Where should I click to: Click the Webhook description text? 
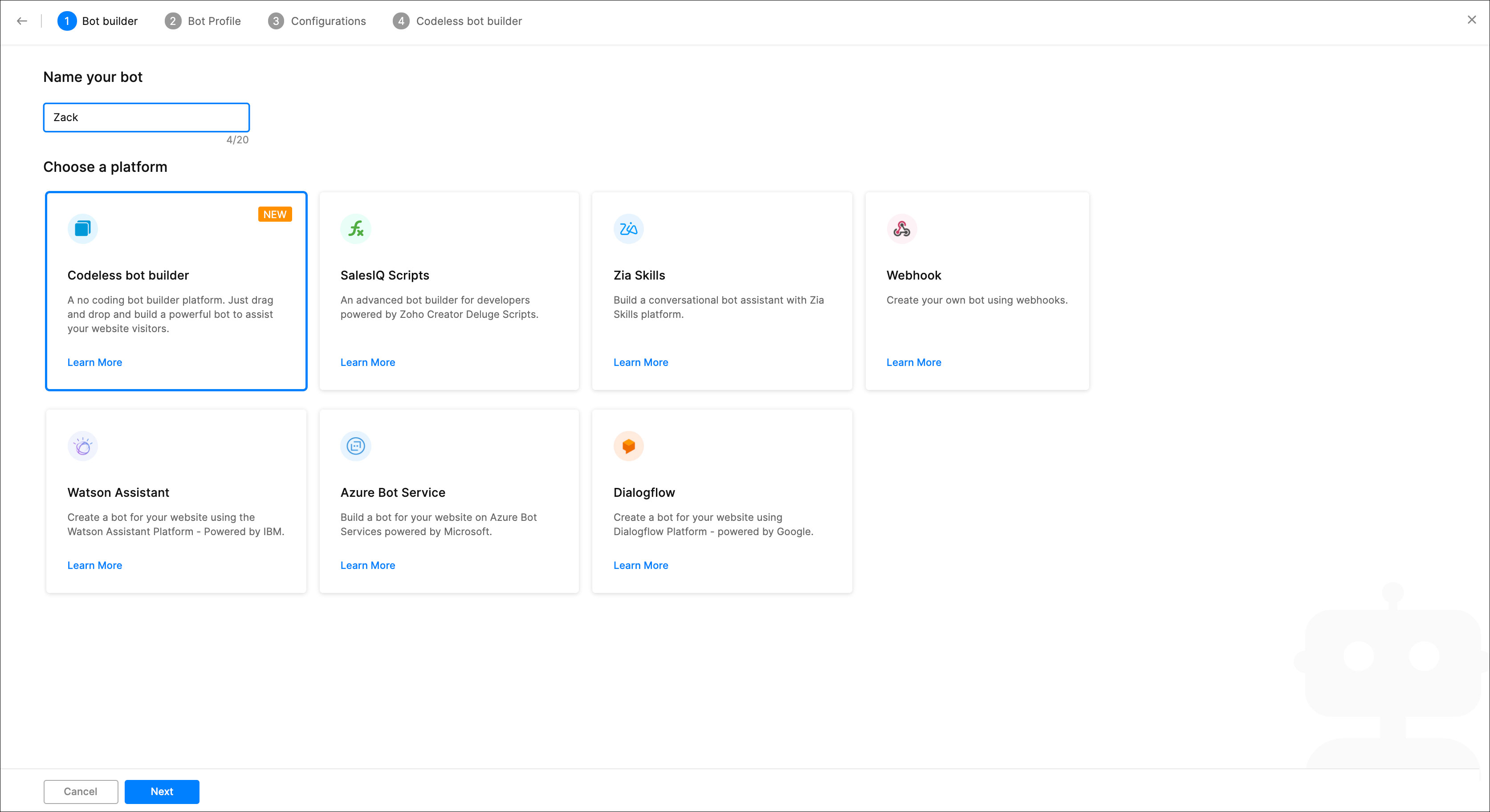click(x=977, y=300)
